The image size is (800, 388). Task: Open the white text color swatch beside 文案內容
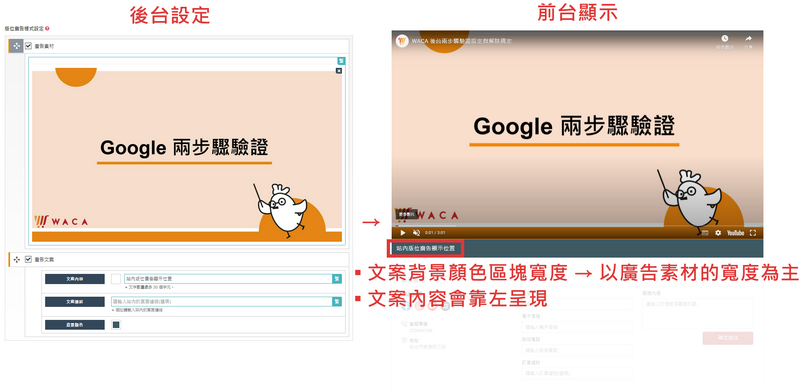click(x=116, y=279)
